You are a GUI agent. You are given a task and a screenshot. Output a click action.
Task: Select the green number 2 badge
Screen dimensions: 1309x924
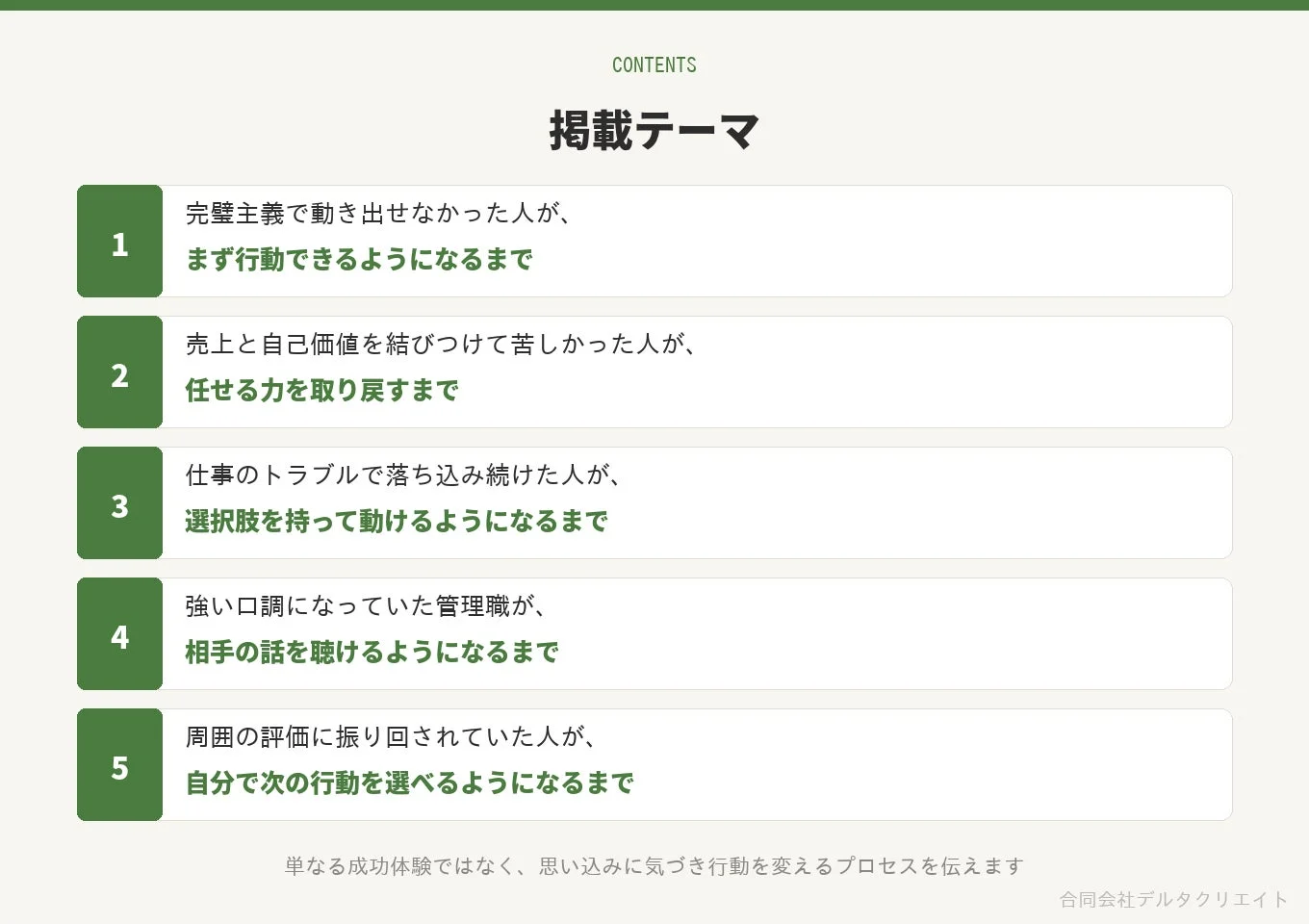119,372
